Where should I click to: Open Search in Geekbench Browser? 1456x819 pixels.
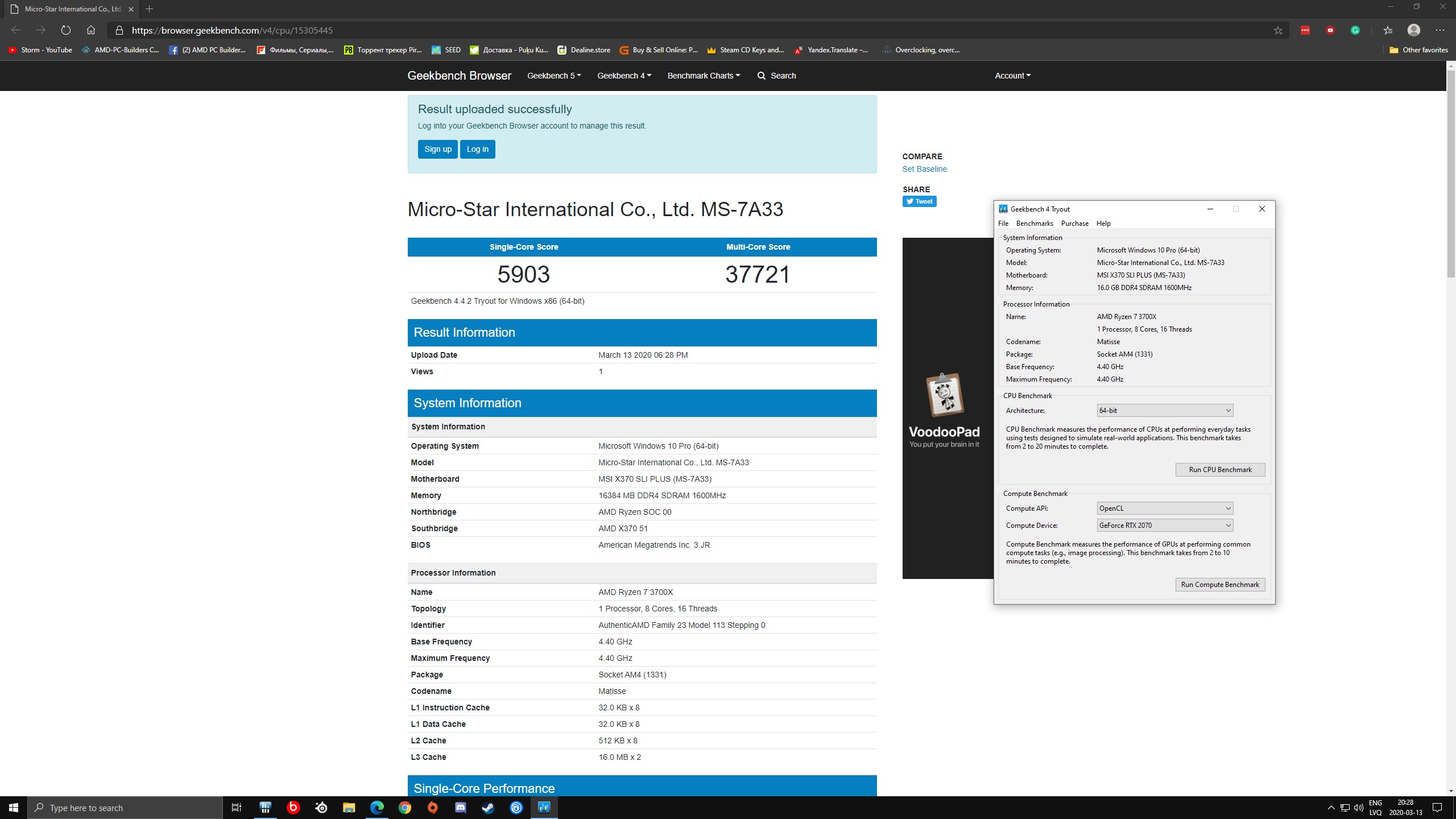(x=776, y=76)
